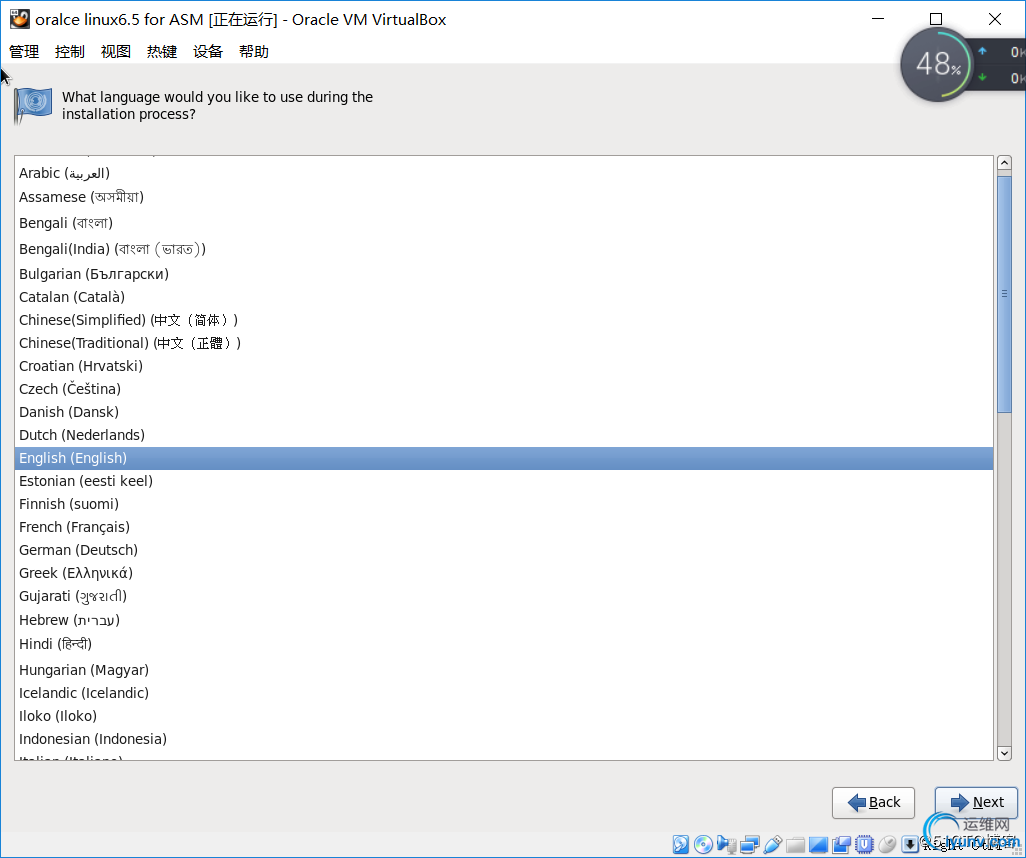Click the CPU virtualization status icon
The image size is (1026, 858).
pyautogui.click(x=864, y=844)
